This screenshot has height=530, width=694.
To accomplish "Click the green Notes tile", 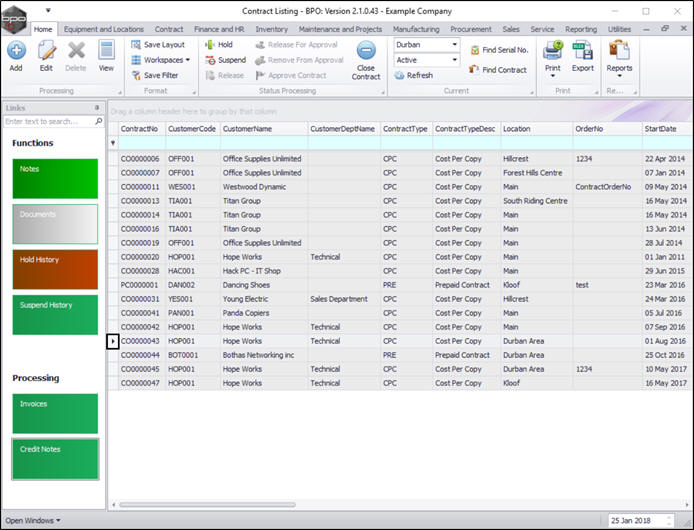I will coord(55,178).
